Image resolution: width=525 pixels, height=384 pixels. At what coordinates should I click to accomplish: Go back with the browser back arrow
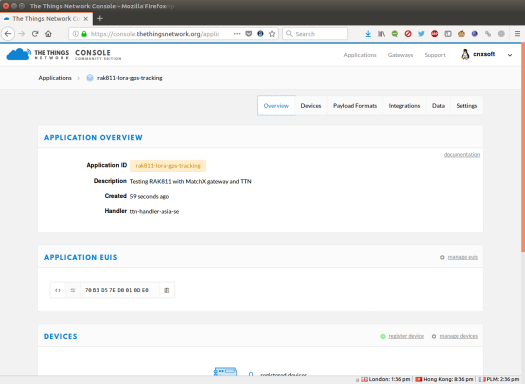8,34
